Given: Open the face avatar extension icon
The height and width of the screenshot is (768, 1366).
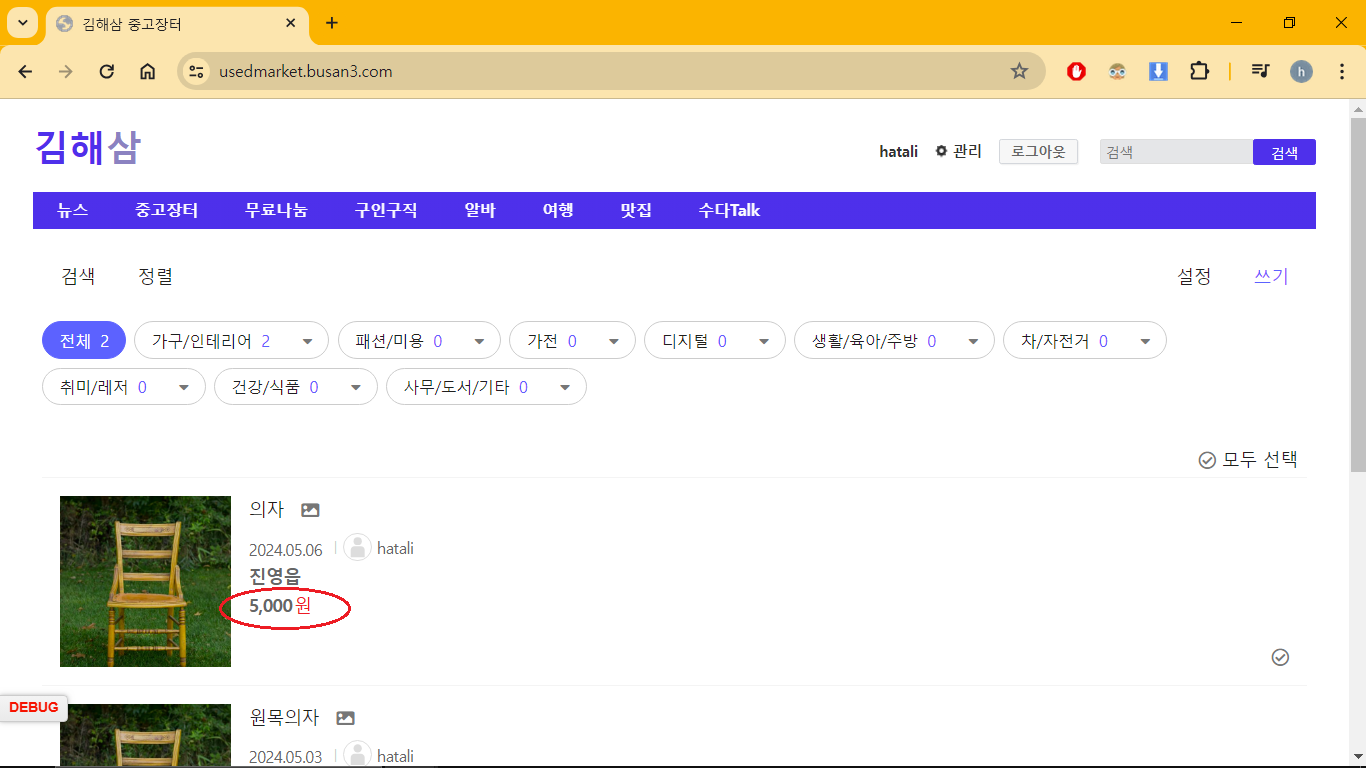Looking at the screenshot, I should [x=1117, y=71].
